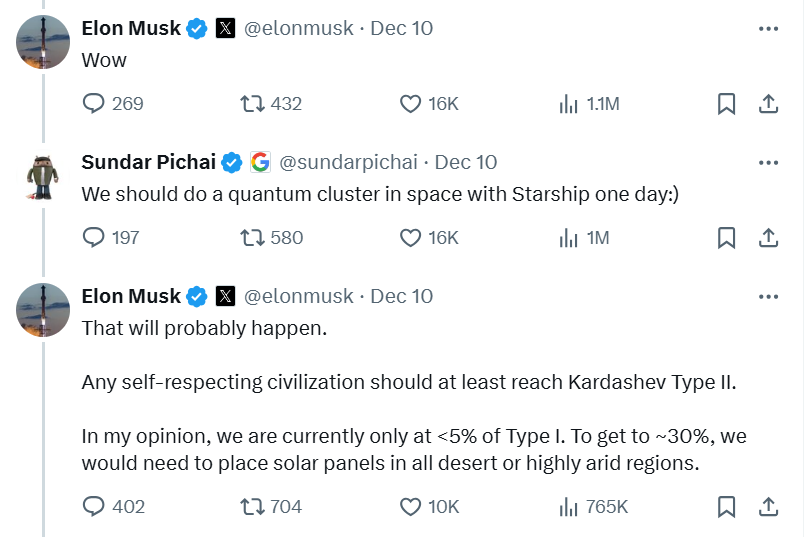Open more options on the "Wow" tweet
Viewport: 807px width, 537px height.
point(768,28)
